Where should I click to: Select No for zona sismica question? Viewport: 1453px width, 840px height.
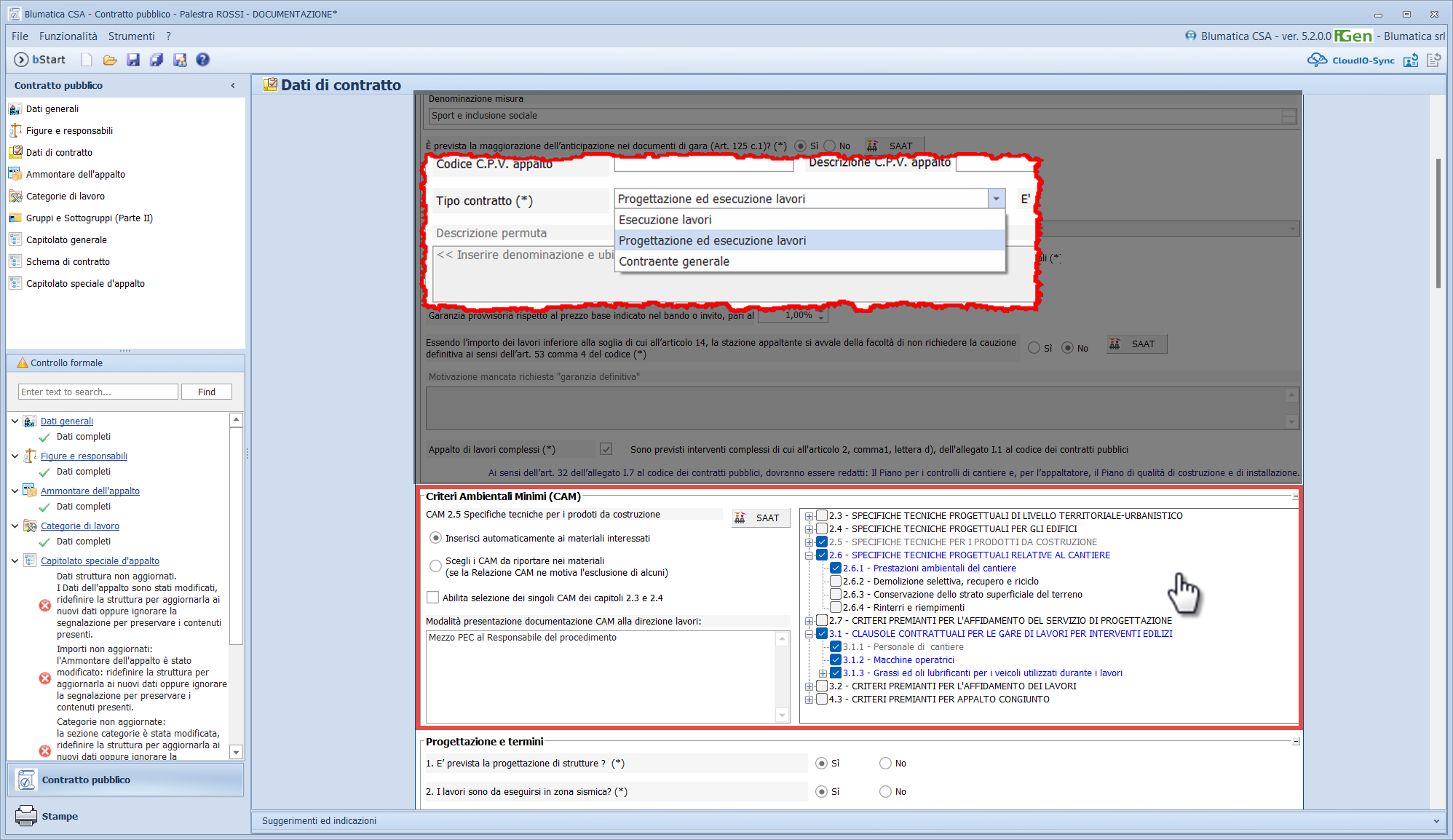tap(885, 792)
